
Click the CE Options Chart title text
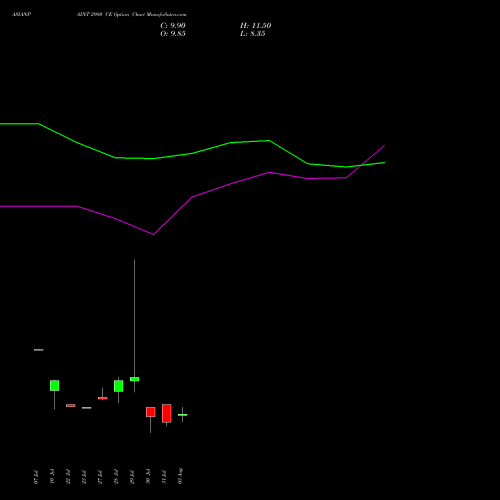pyautogui.click(x=131, y=15)
